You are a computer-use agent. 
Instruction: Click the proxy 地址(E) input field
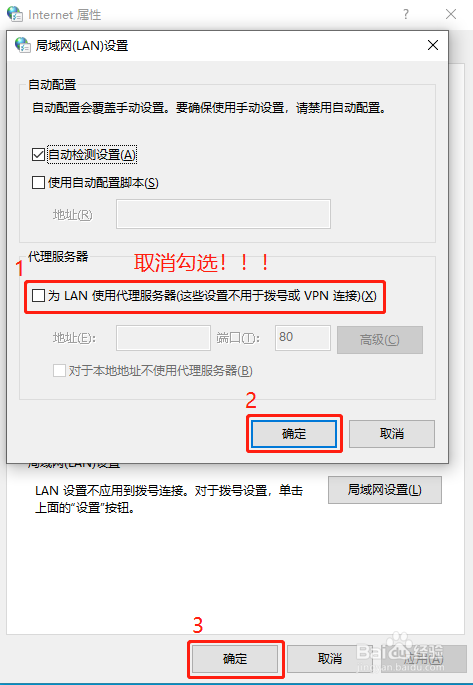[x=163, y=338]
